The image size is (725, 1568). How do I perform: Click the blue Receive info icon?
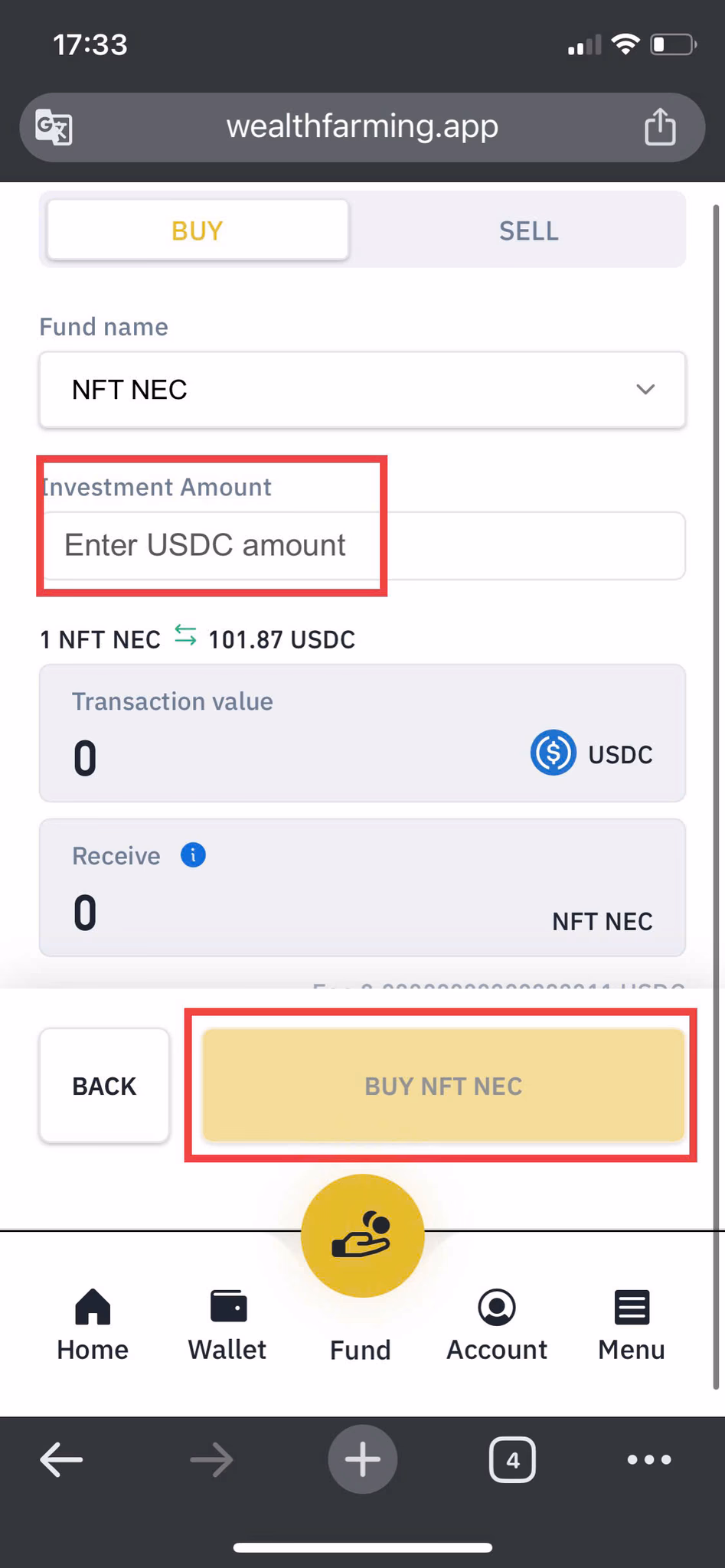tap(193, 854)
